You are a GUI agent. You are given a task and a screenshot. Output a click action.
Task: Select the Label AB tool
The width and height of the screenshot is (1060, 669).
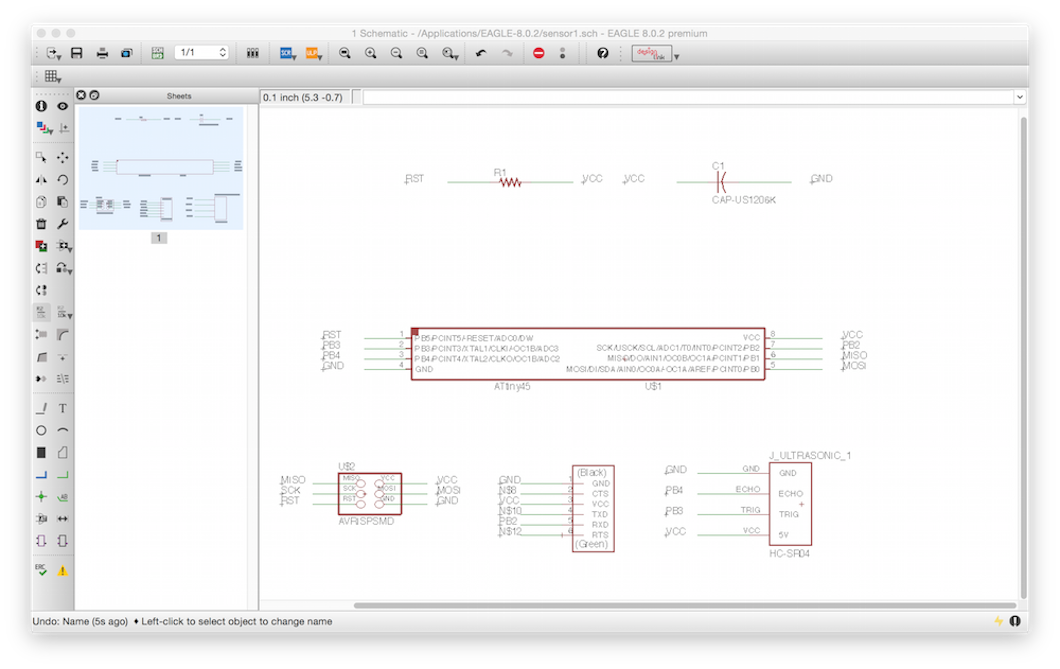[x=62, y=497]
